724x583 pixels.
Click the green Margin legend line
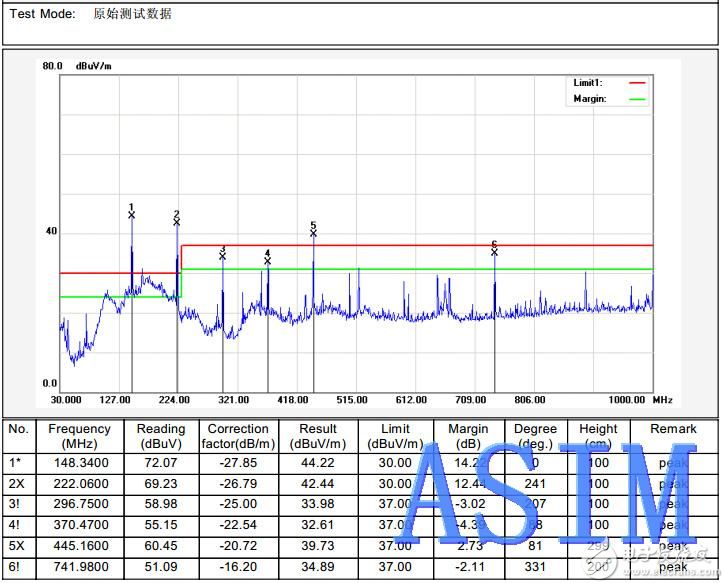637,99
